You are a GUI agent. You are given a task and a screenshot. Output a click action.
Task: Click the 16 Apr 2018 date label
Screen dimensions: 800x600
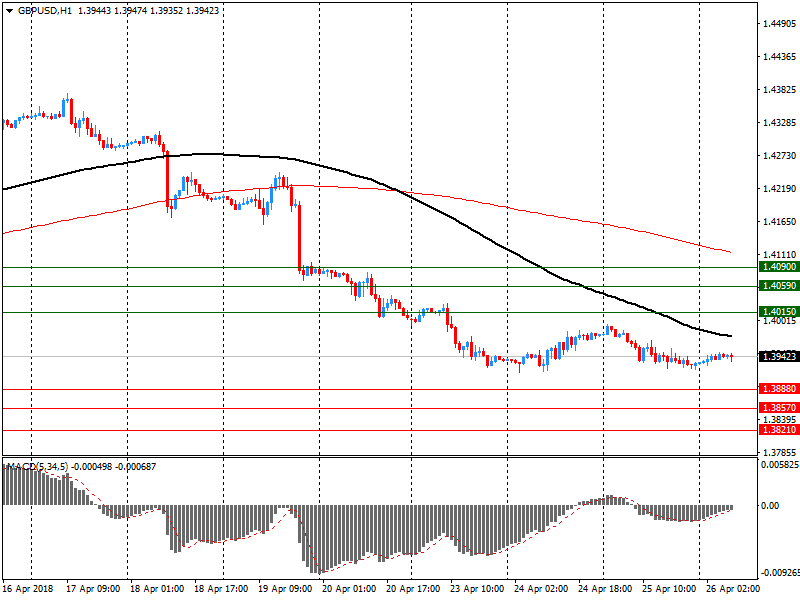[x=28, y=588]
